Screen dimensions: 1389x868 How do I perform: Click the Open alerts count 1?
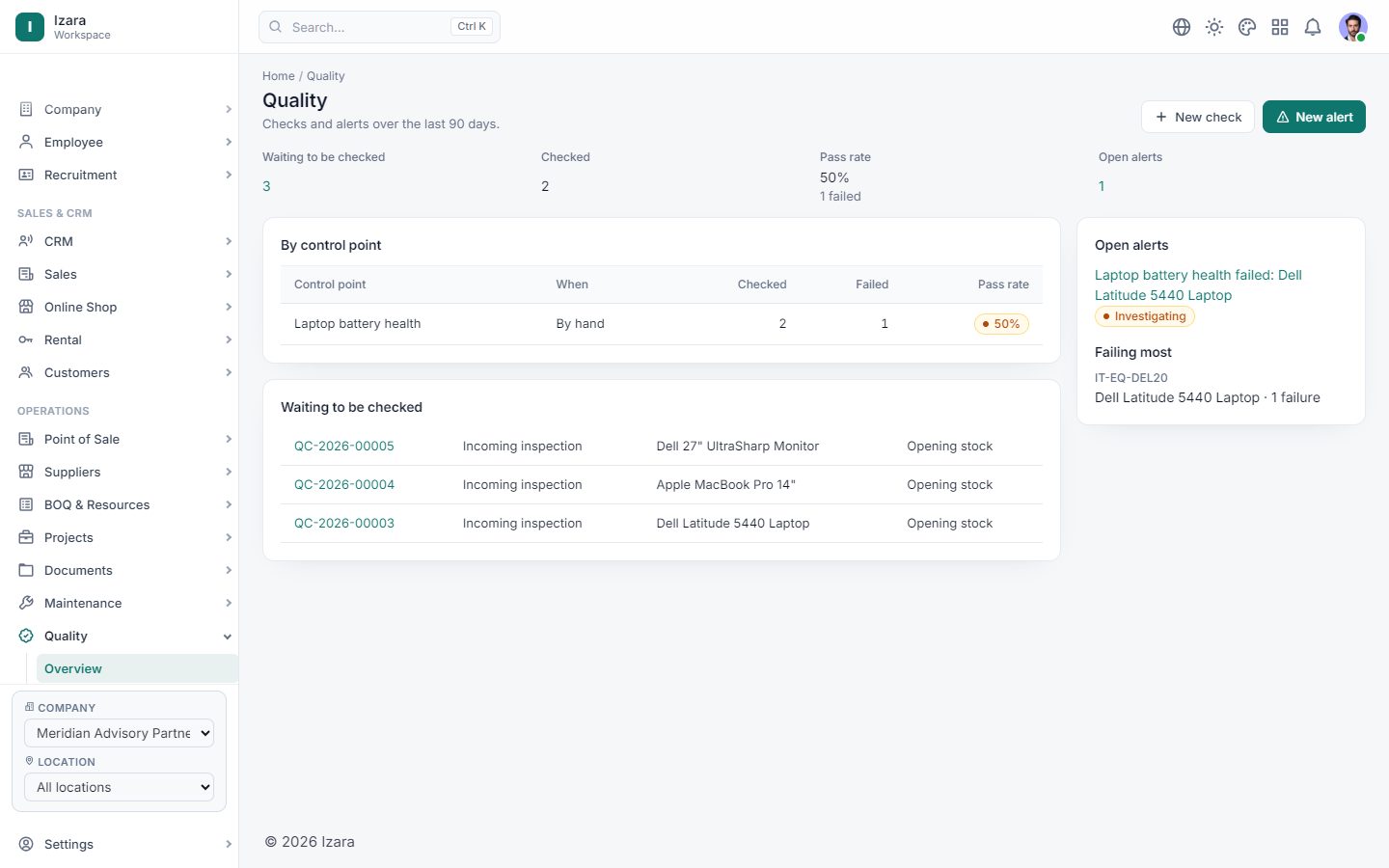click(x=1102, y=186)
